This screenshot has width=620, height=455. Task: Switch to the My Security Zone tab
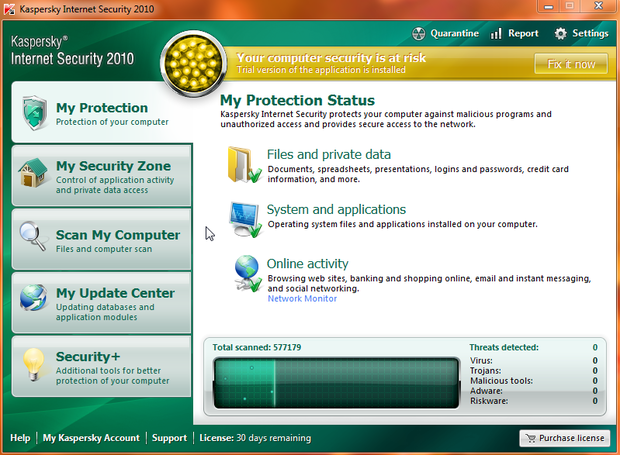coord(102,176)
